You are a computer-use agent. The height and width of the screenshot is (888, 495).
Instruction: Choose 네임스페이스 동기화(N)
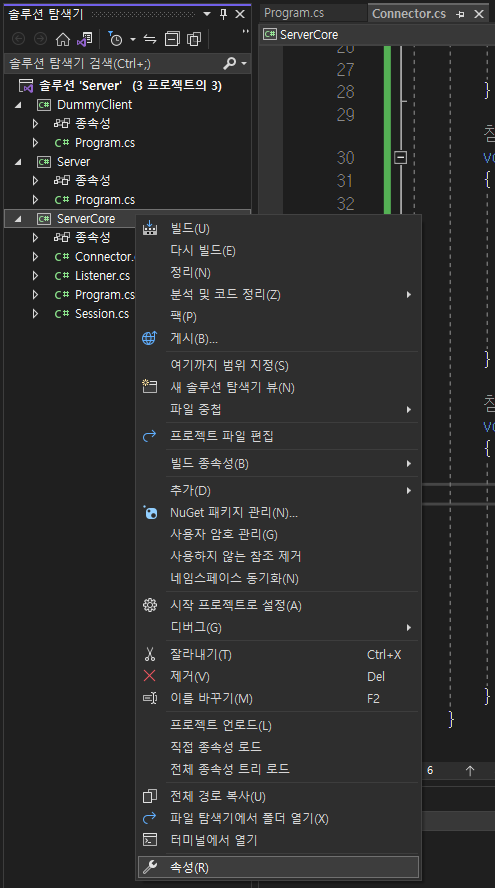(x=278, y=579)
